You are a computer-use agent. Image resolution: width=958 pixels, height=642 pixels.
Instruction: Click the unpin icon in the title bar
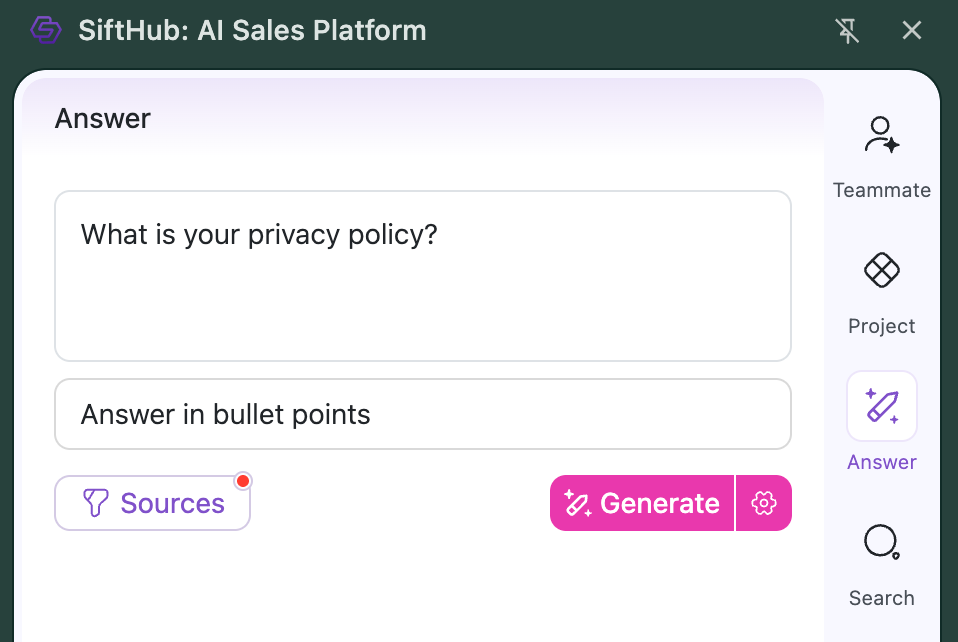[x=847, y=30]
